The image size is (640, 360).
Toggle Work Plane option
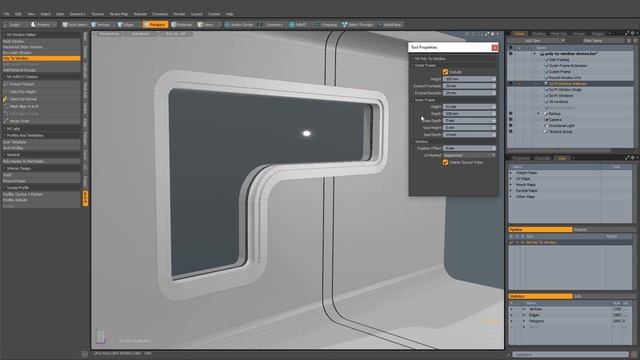pos(390,25)
